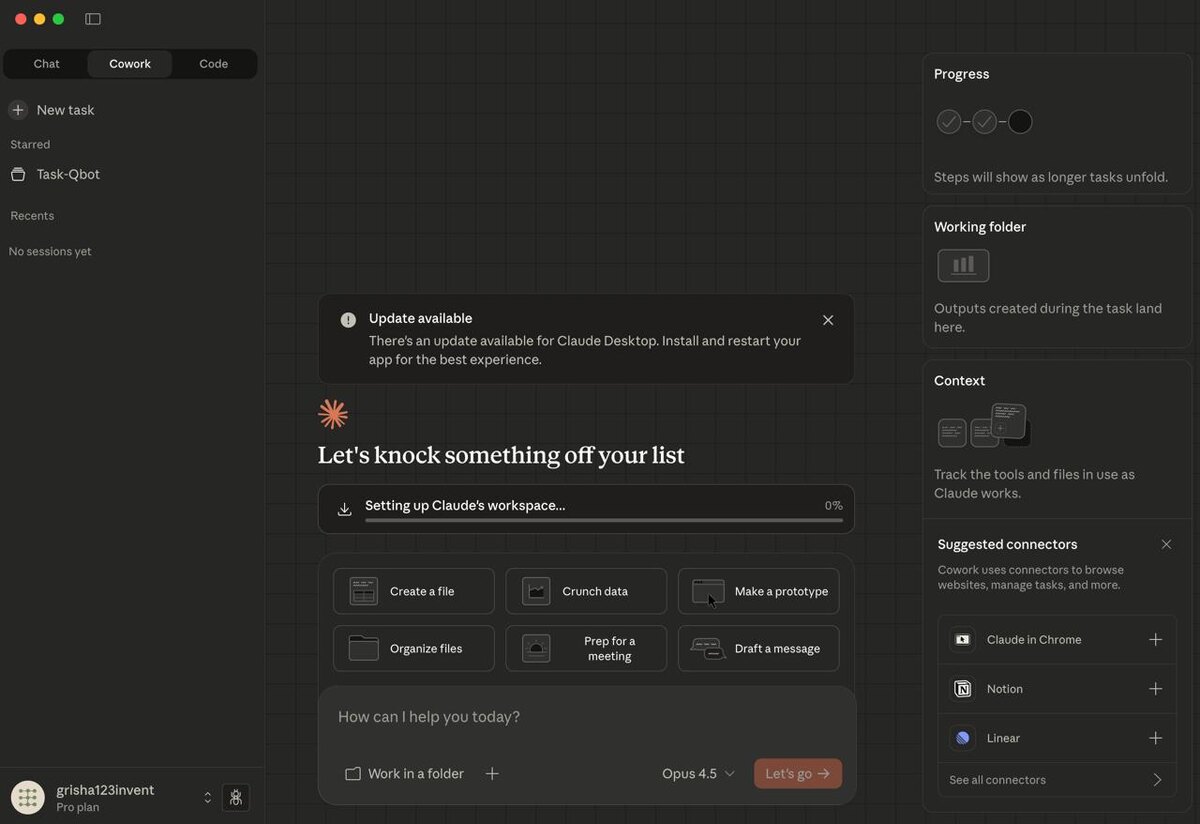Click the second completed progress step circle
This screenshot has width=1200, height=824.
click(x=985, y=122)
